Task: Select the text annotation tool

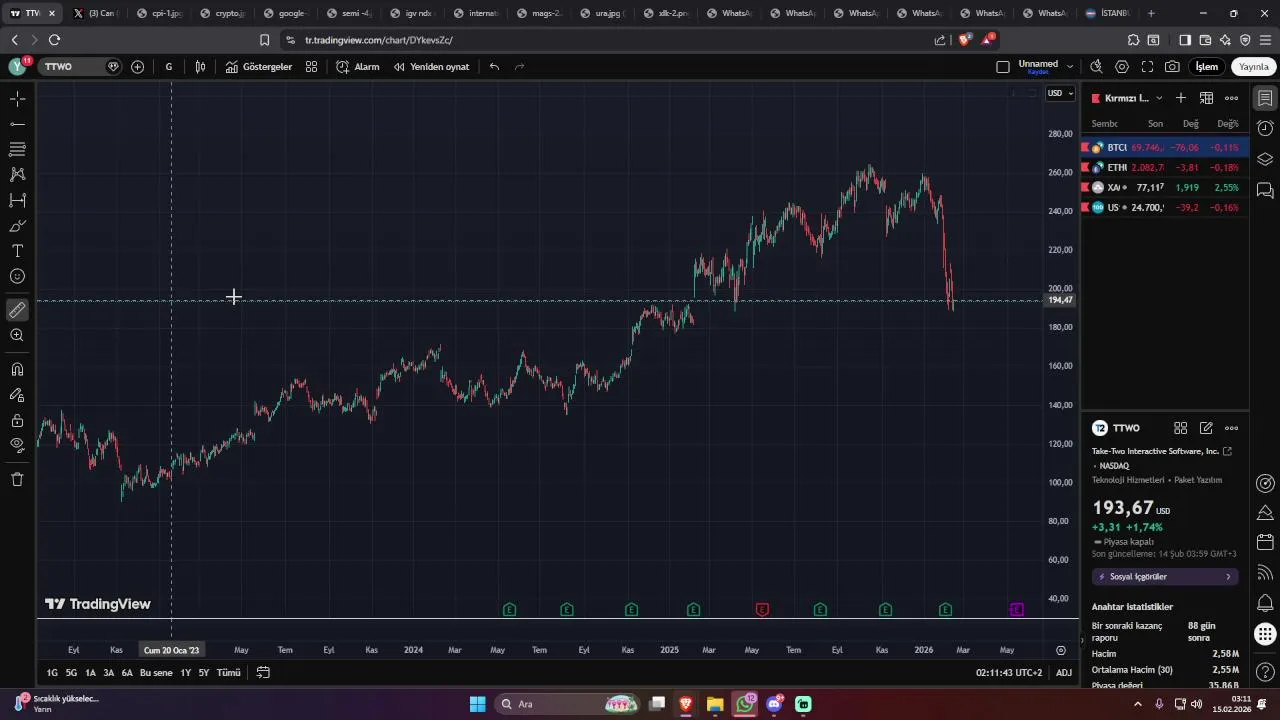Action: coord(17,251)
